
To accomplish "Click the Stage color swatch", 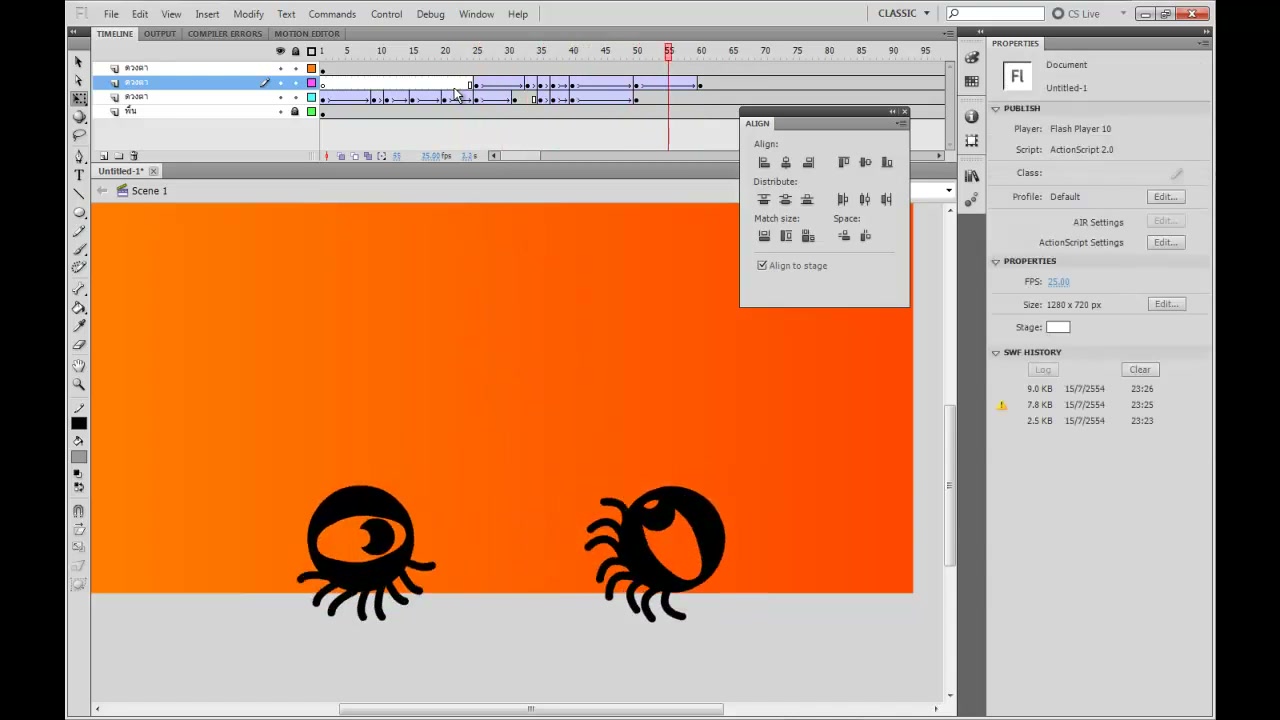I will pos(1058,327).
